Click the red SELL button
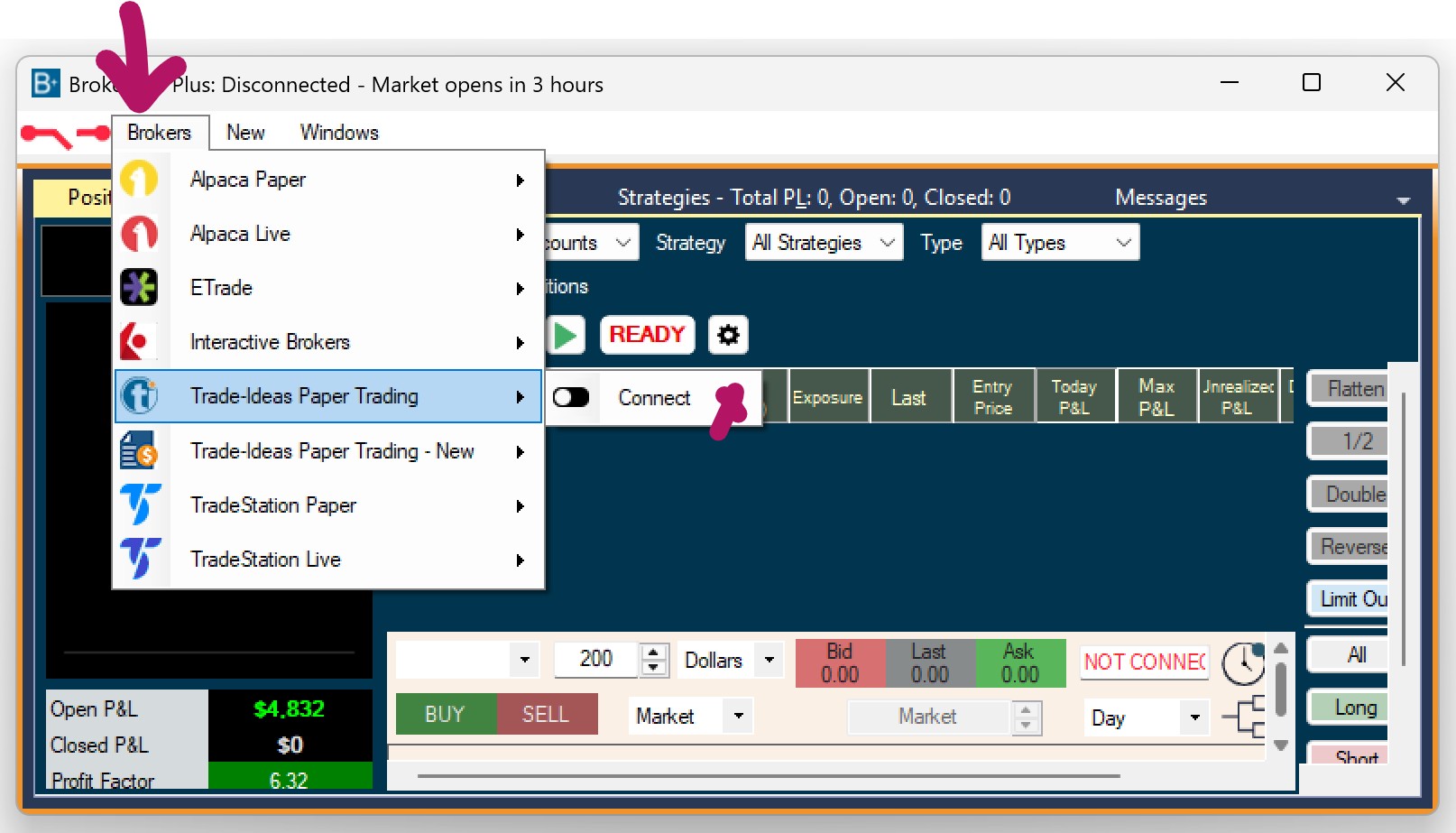Viewport: 1456px width, 833px height. click(x=546, y=714)
